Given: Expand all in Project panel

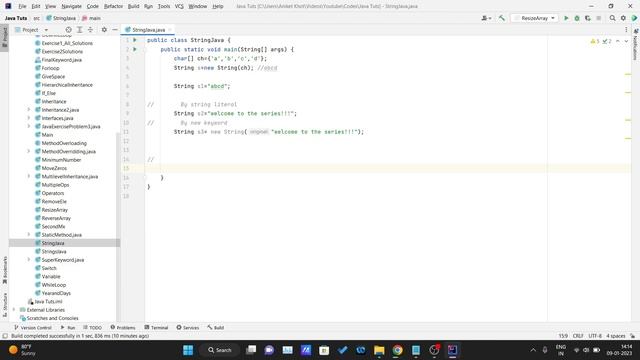Looking at the screenshot, I should click(80, 30).
